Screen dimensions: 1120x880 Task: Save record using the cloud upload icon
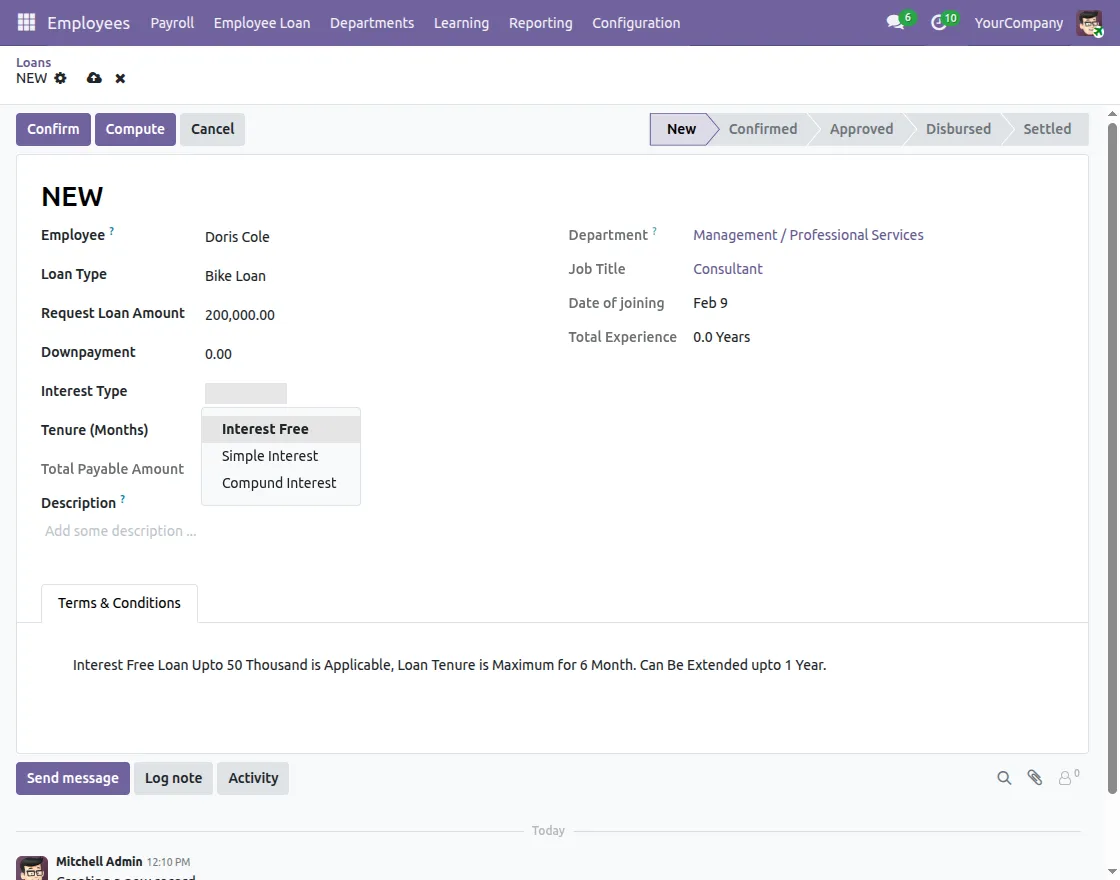[x=93, y=78]
